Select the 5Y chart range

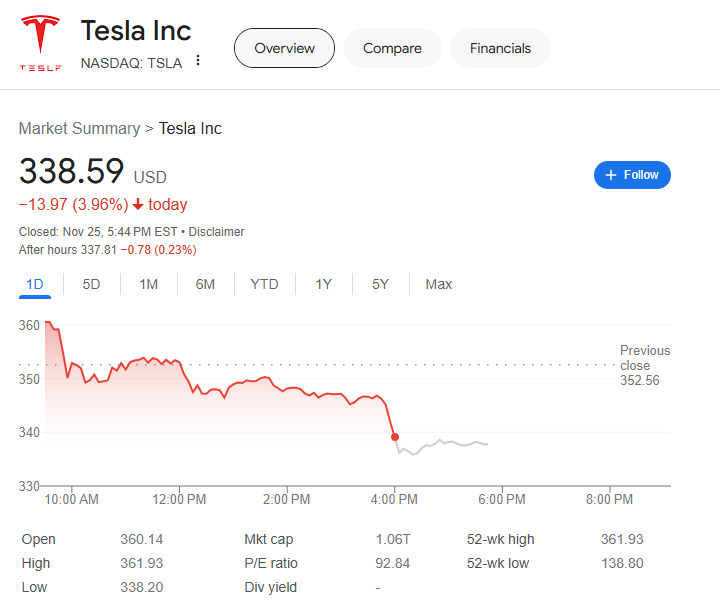pyautogui.click(x=380, y=284)
